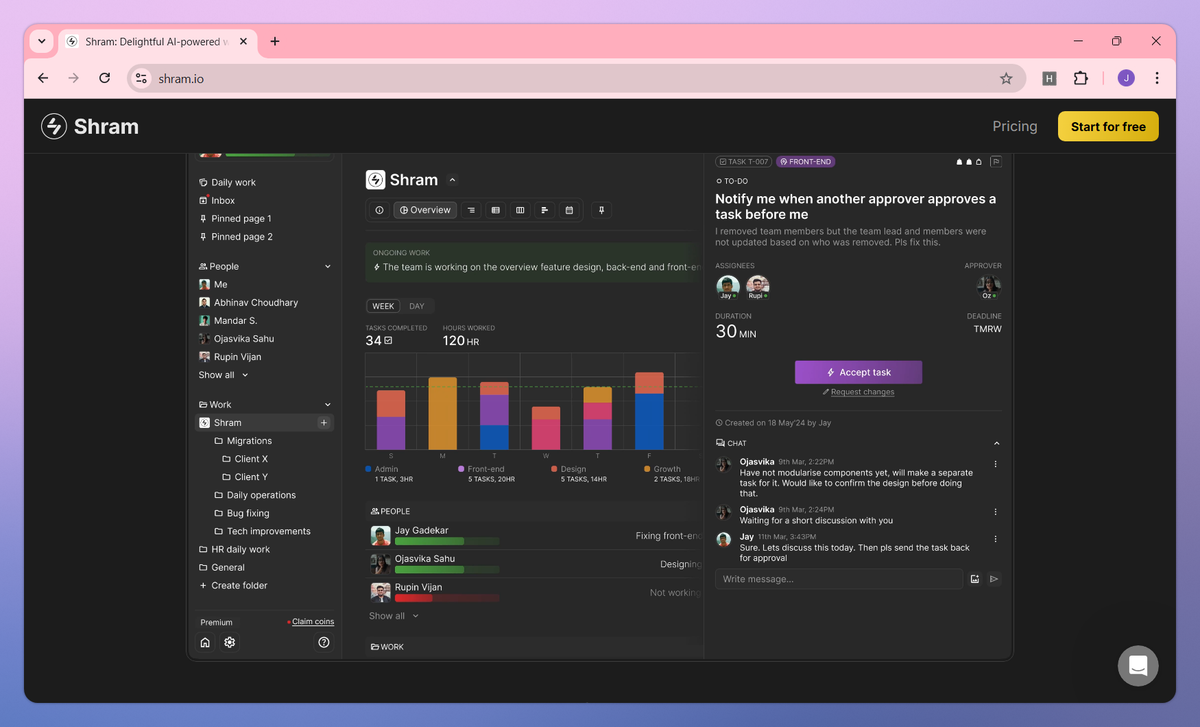Click the attach image icon in chat box
Image resolution: width=1200 pixels, height=727 pixels.
[975, 579]
